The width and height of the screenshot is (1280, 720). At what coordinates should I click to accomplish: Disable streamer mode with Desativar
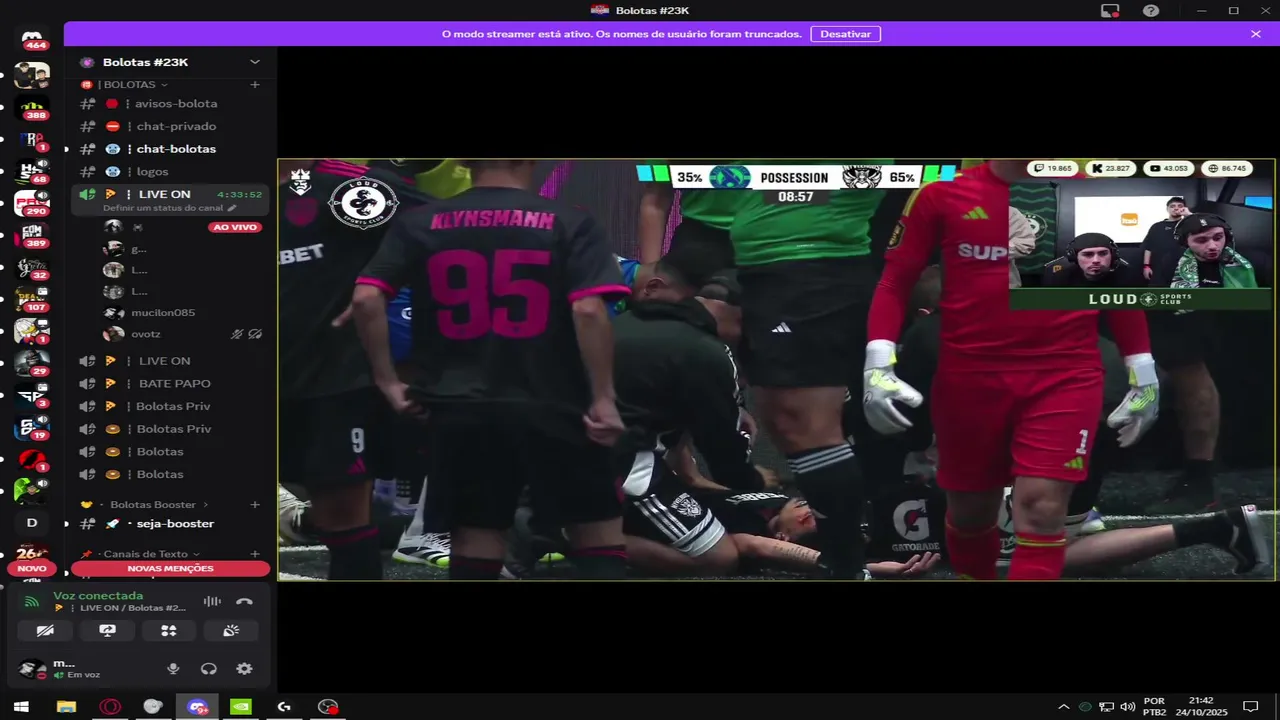(845, 34)
